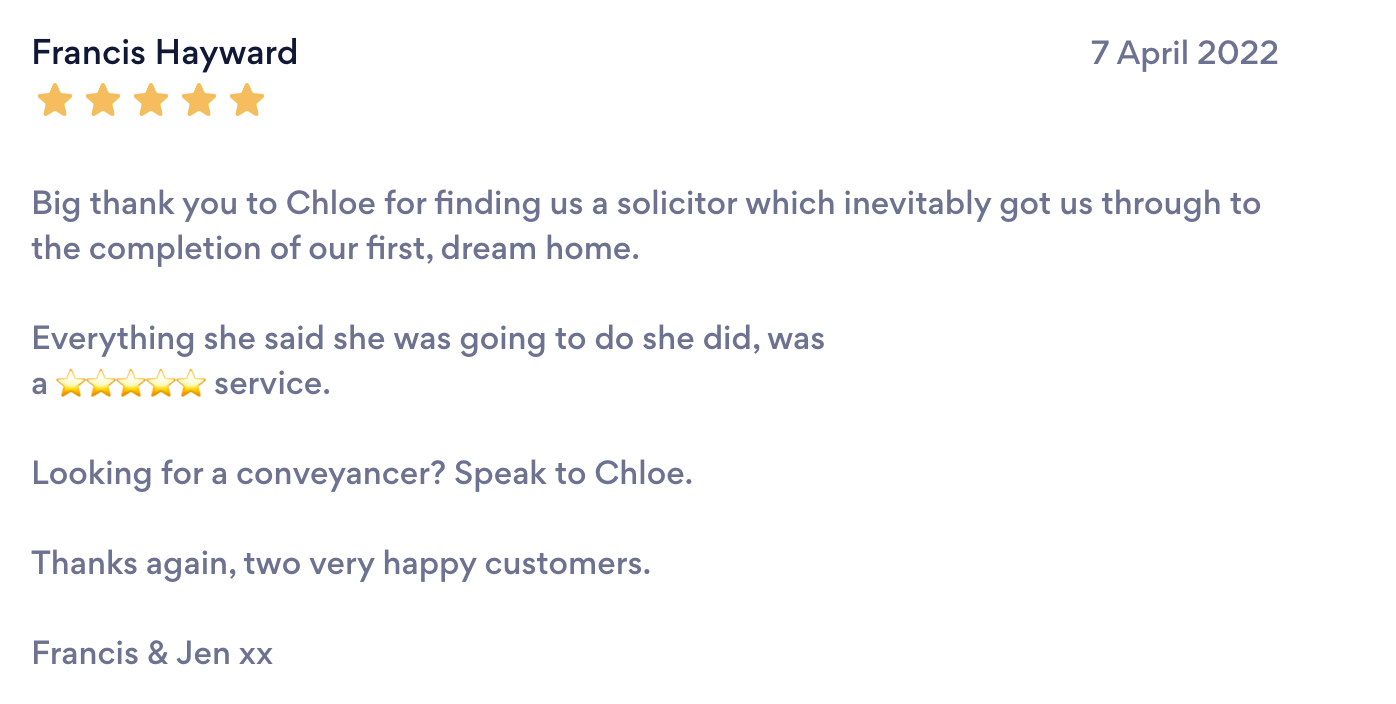The image size is (1396, 704).
Task: Click the 'Francis & Jen xx' signature
Action: pos(152,654)
